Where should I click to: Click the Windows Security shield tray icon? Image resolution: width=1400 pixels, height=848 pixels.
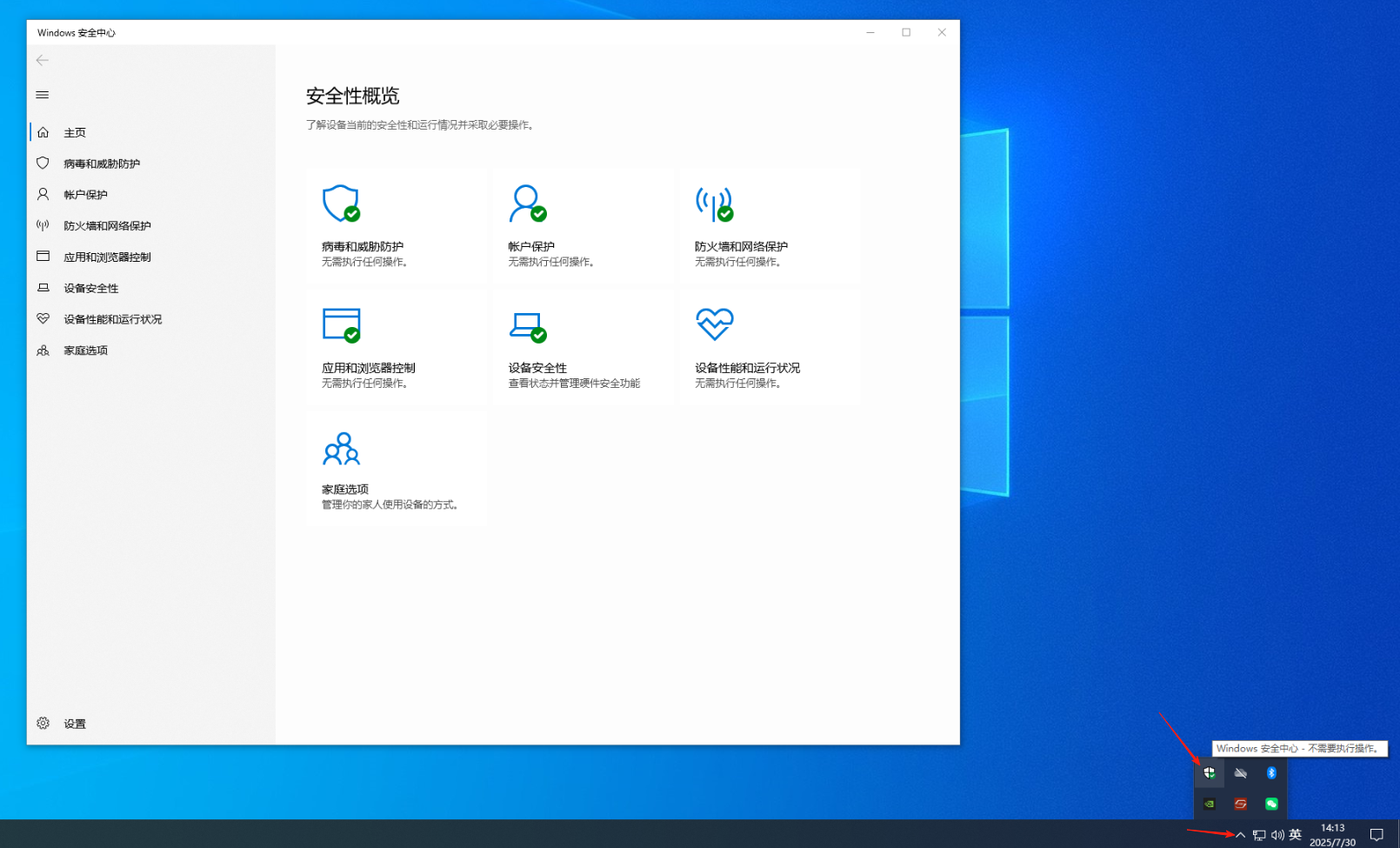[1210, 773]
